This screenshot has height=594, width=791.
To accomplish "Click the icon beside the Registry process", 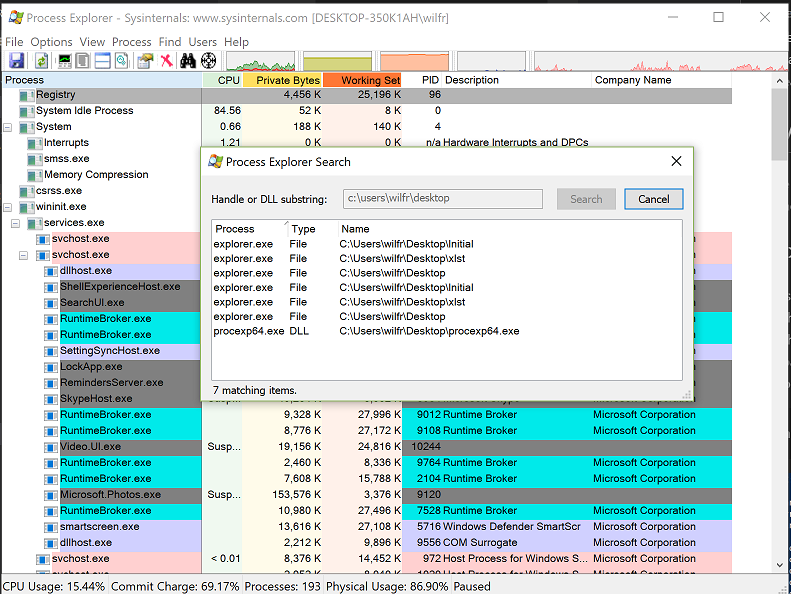I will [x=27, y=95].
